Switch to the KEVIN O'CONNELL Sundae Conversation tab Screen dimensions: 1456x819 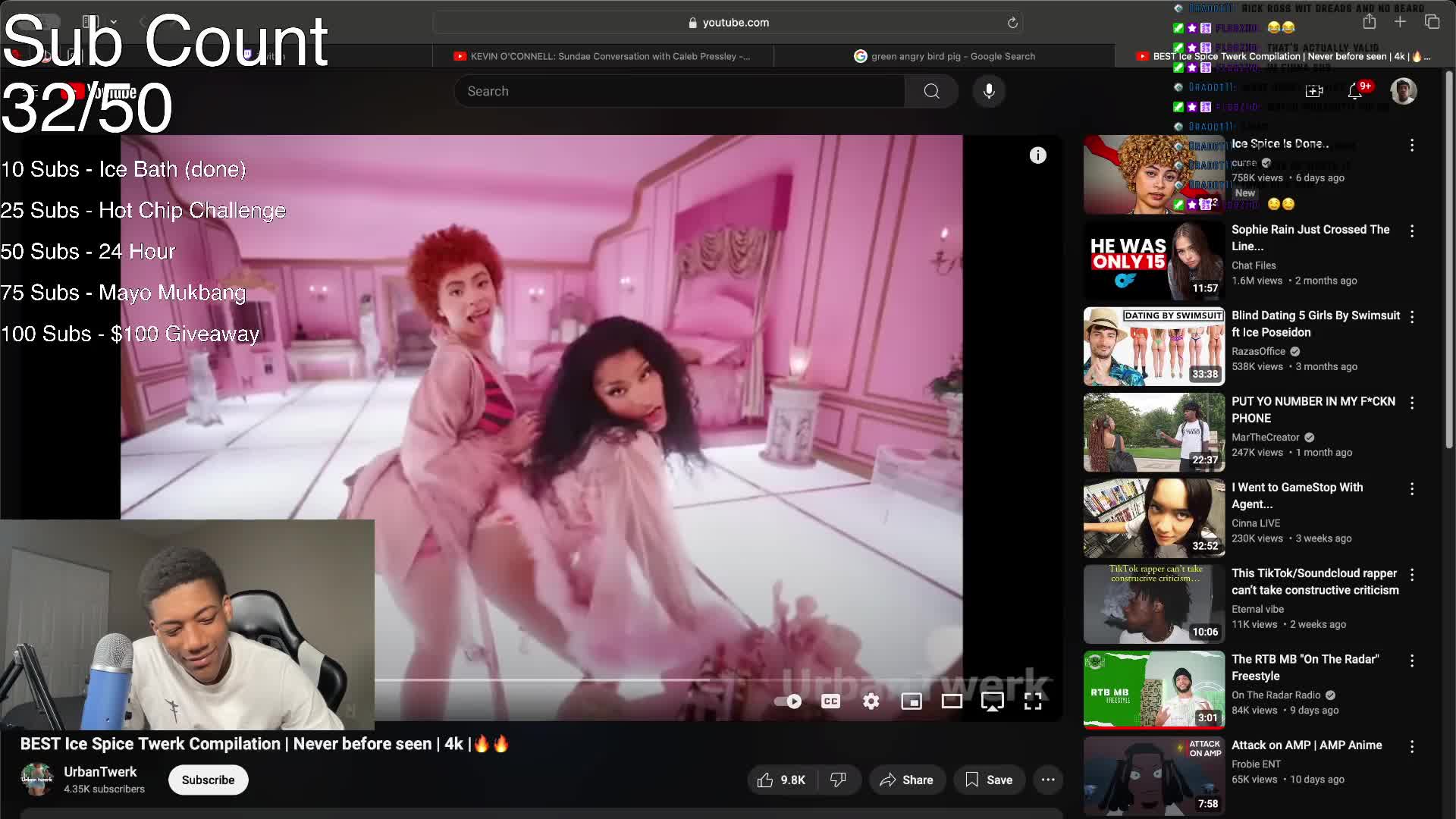pyautogui.click(x=603, y=56)
